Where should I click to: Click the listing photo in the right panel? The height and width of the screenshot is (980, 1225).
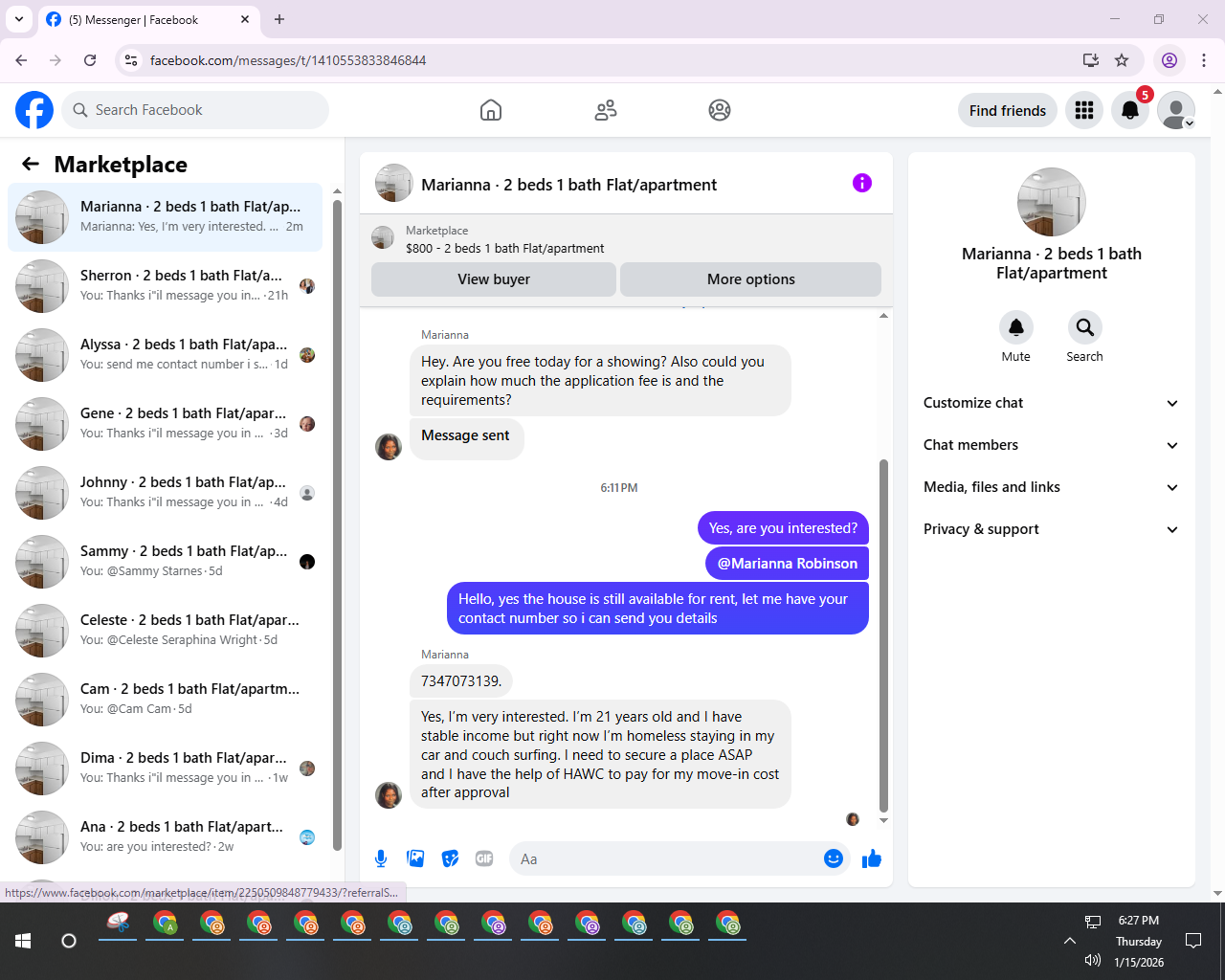tap(1051, 202)
